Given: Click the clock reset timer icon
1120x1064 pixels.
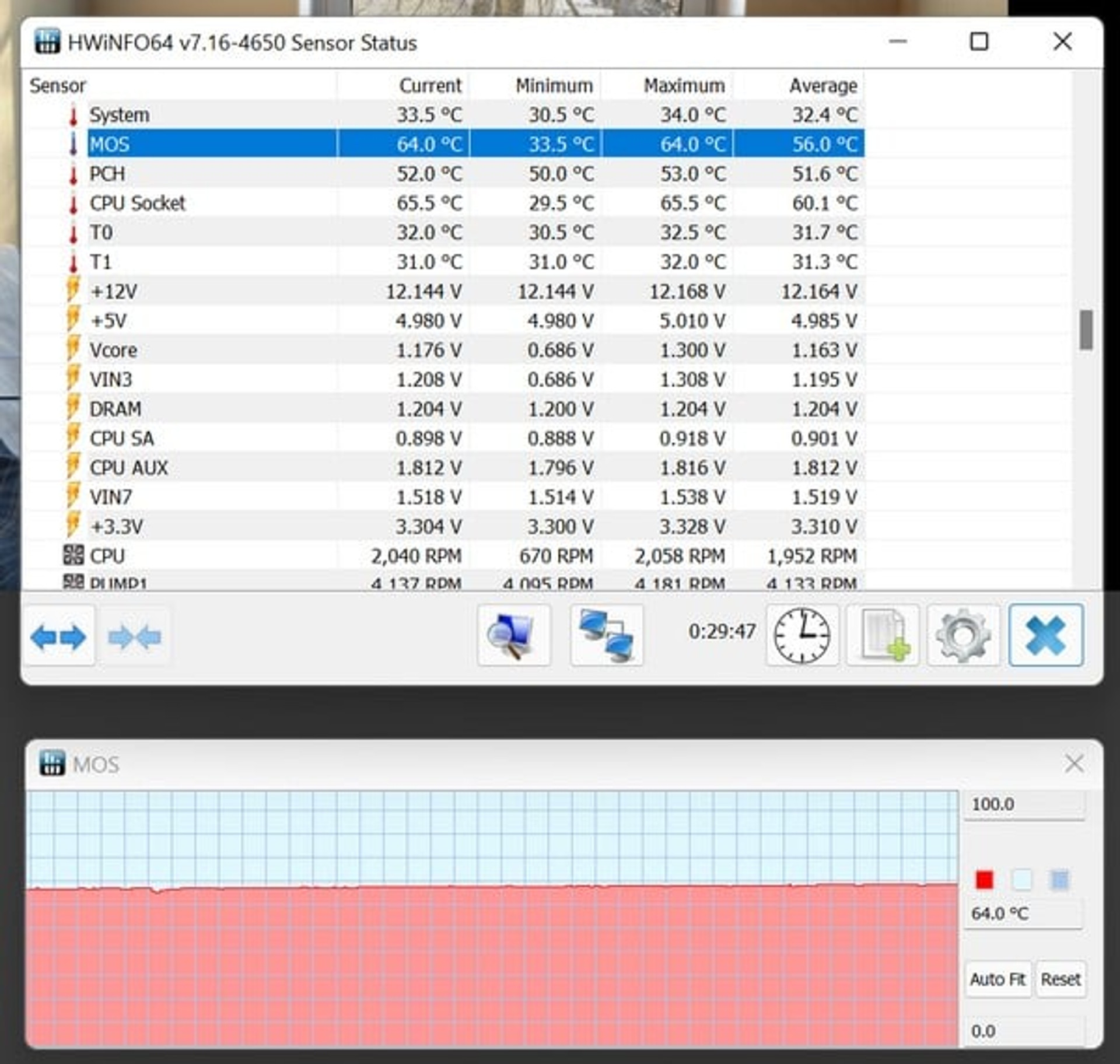Looking at the screenshot, I should pyautogui.click(x=802, y=635).
